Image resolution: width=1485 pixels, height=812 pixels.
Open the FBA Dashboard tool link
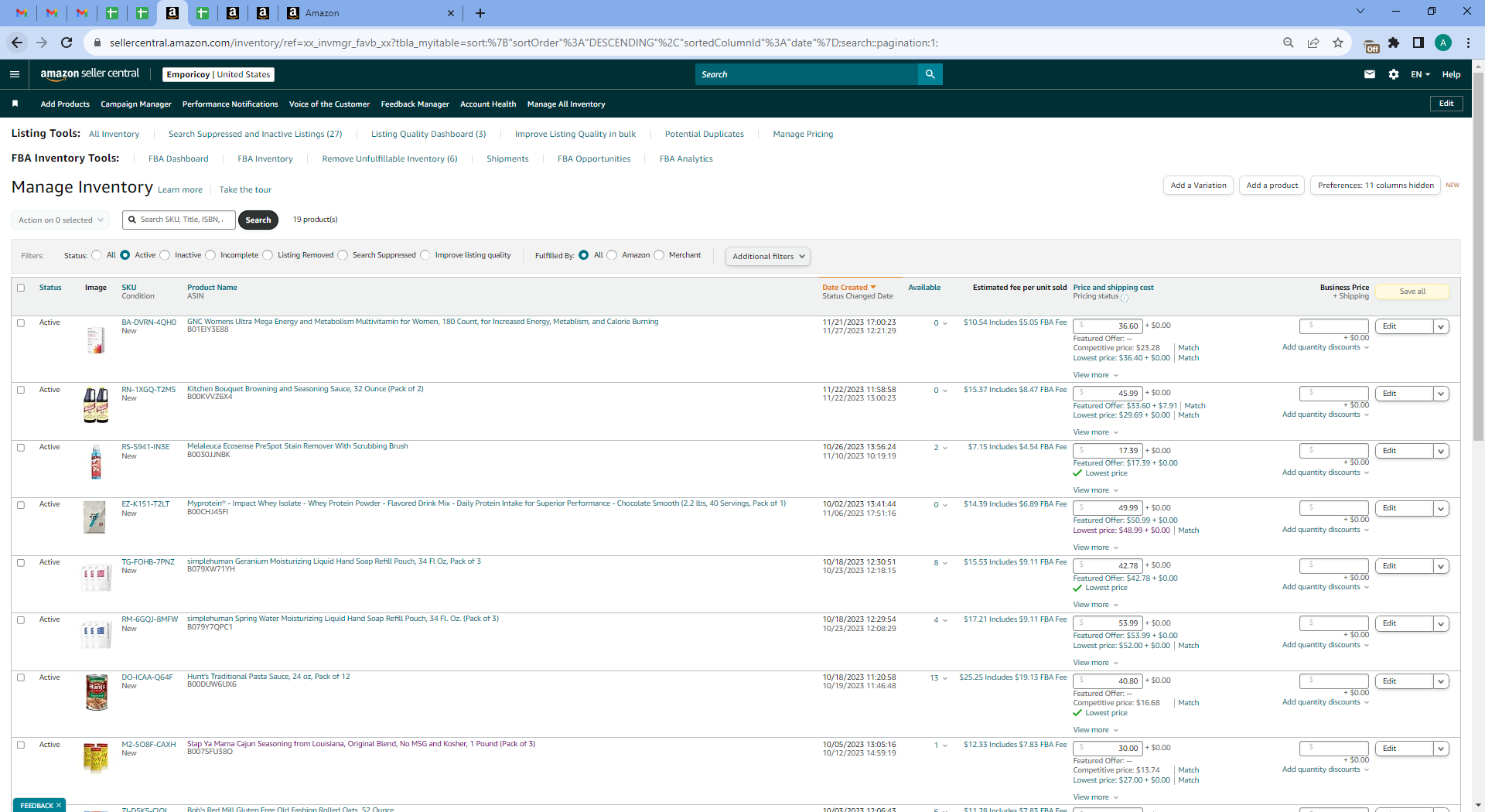[178, 159]
